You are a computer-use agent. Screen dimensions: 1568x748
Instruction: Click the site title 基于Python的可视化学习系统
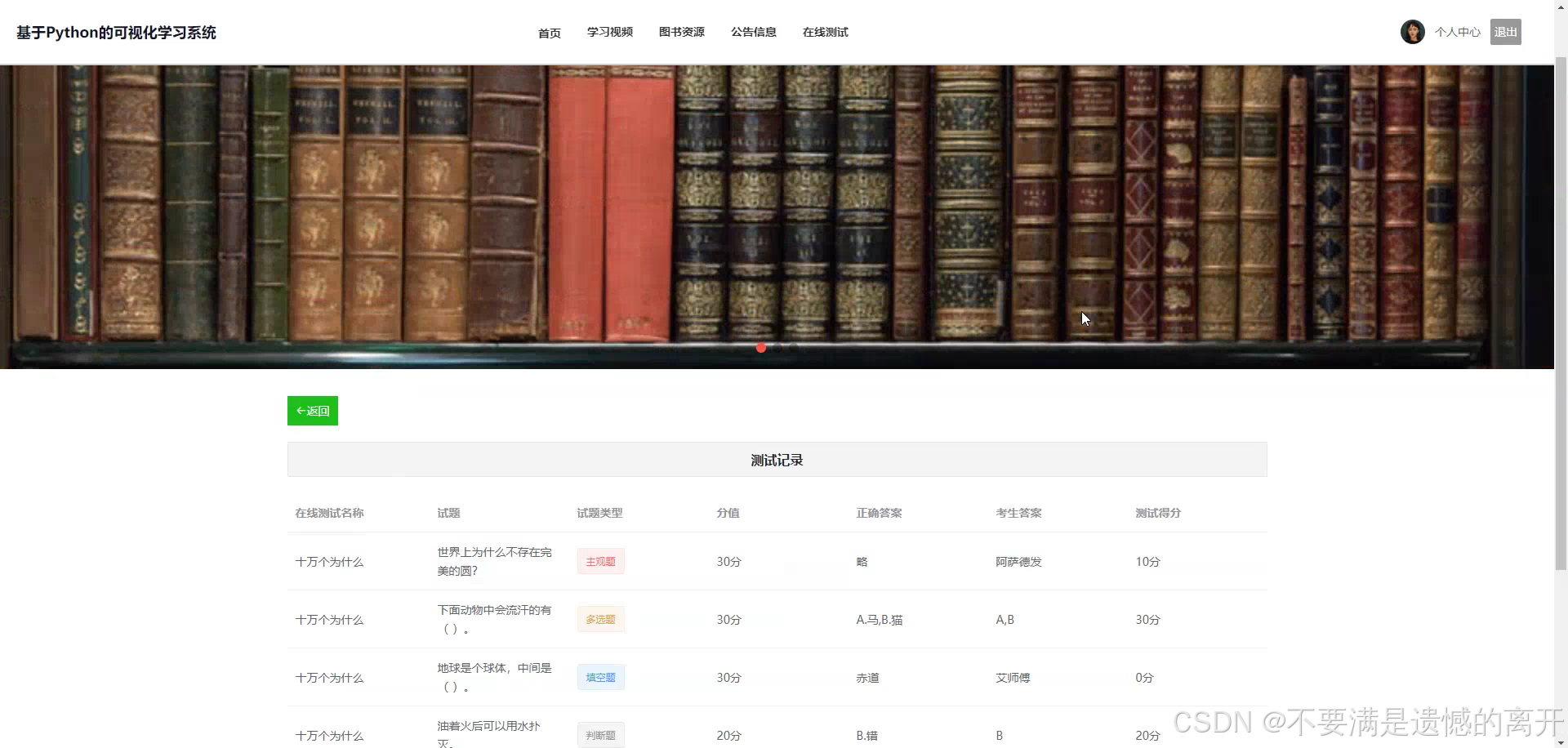pyautogui.click(x=115, y=32)
